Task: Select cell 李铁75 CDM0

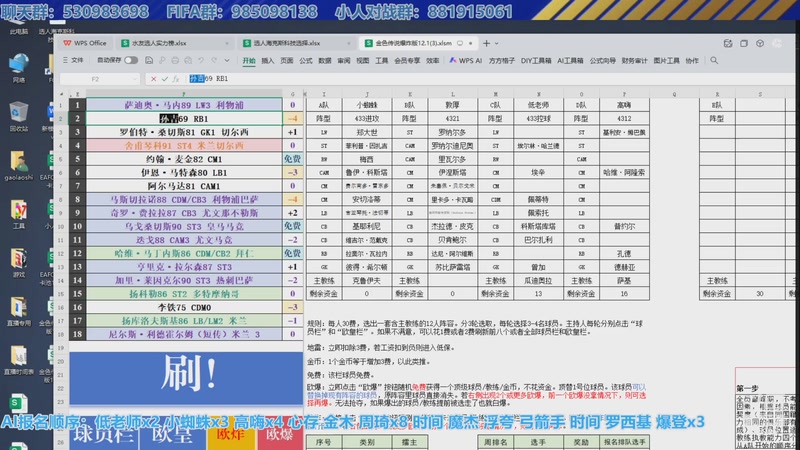Action: pyautogui.click(x=184, y=307)
